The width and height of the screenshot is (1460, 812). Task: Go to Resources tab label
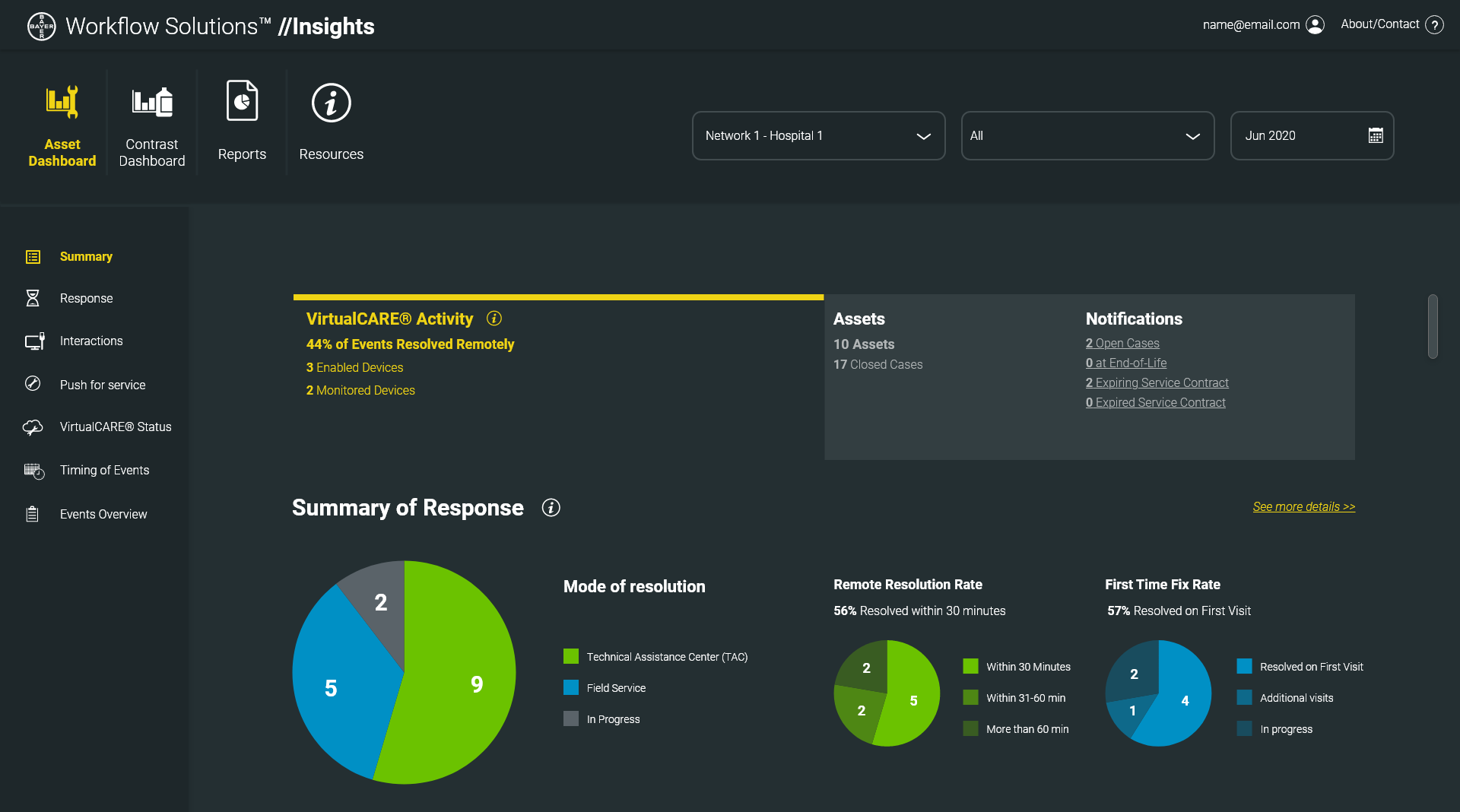coord(332,154)
